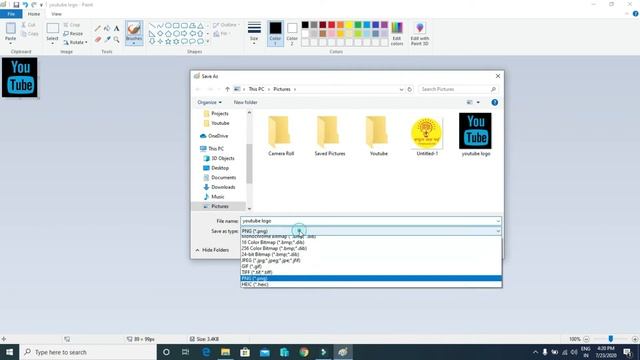Screen dimensions: 640x360
Task: Click the Undo arrow in title bar
Action: 25,5
